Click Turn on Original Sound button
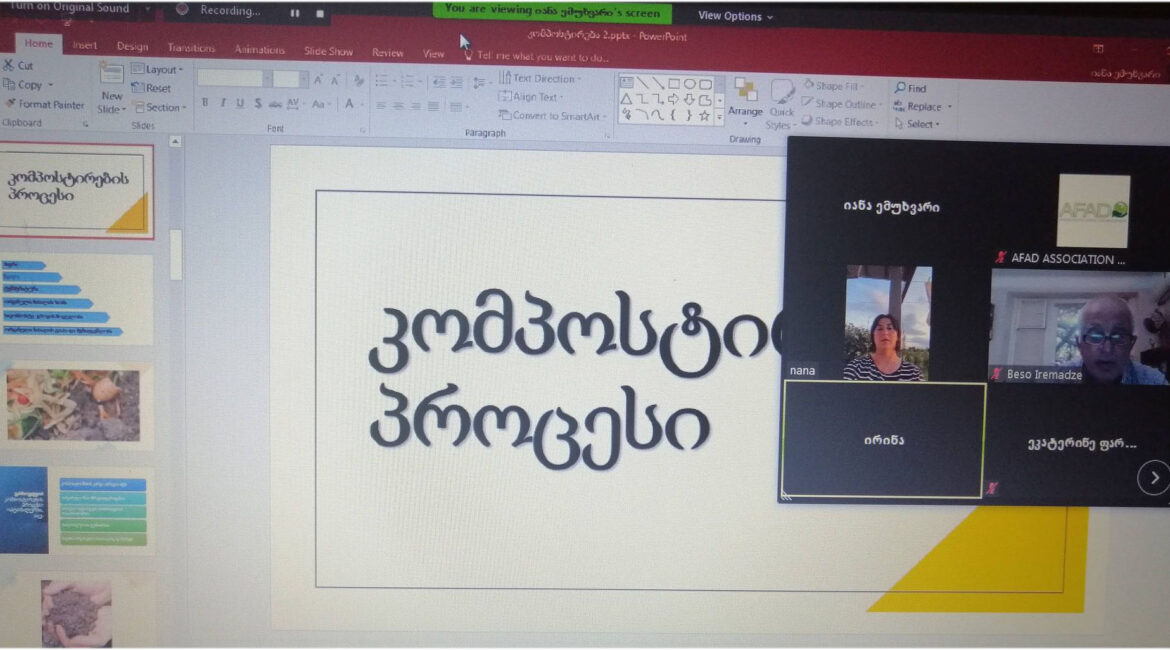The width and height of the screenshot is (1170, 650). tap(70, 9)
